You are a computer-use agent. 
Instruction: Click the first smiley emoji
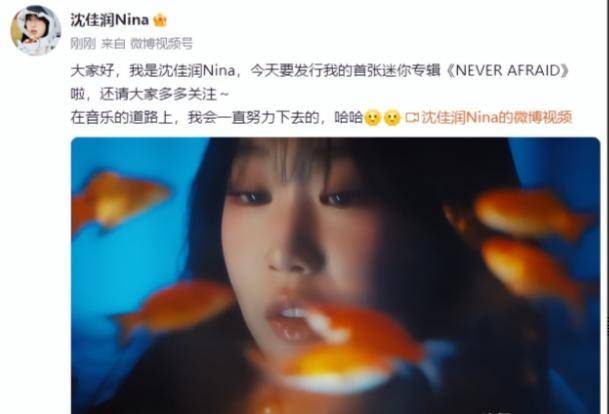(x=372, y=118)
